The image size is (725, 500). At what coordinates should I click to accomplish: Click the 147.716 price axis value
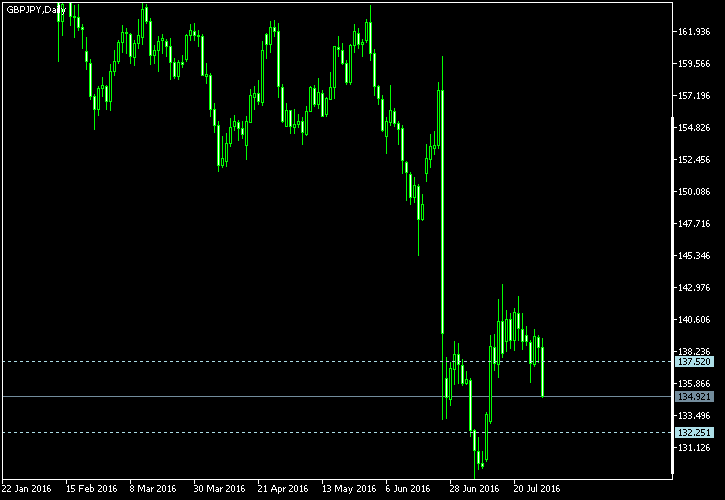[694, 224]
